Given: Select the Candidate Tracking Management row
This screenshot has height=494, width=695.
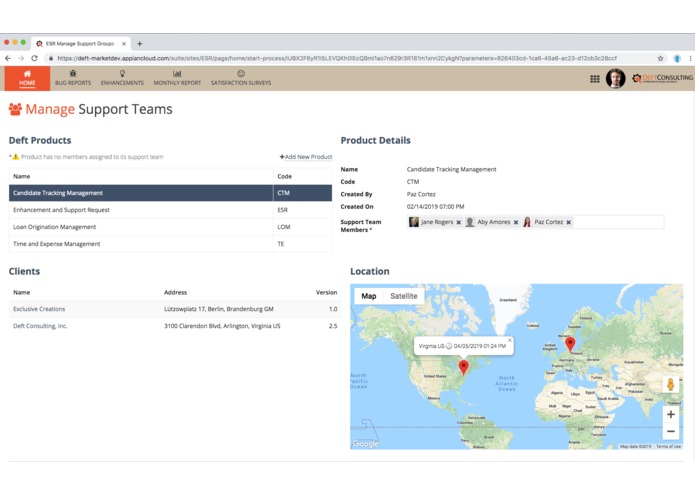Looking at the screenshot, I should point(170,193).
